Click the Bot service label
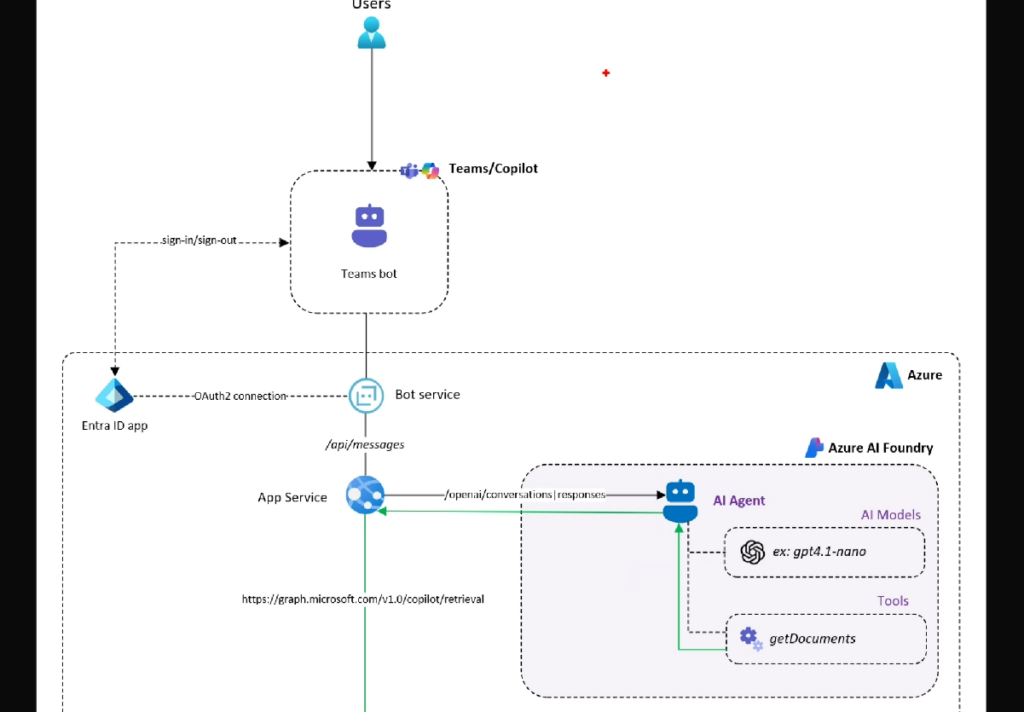The width and height of the screenshot is (1024, 712). point(427,395)
